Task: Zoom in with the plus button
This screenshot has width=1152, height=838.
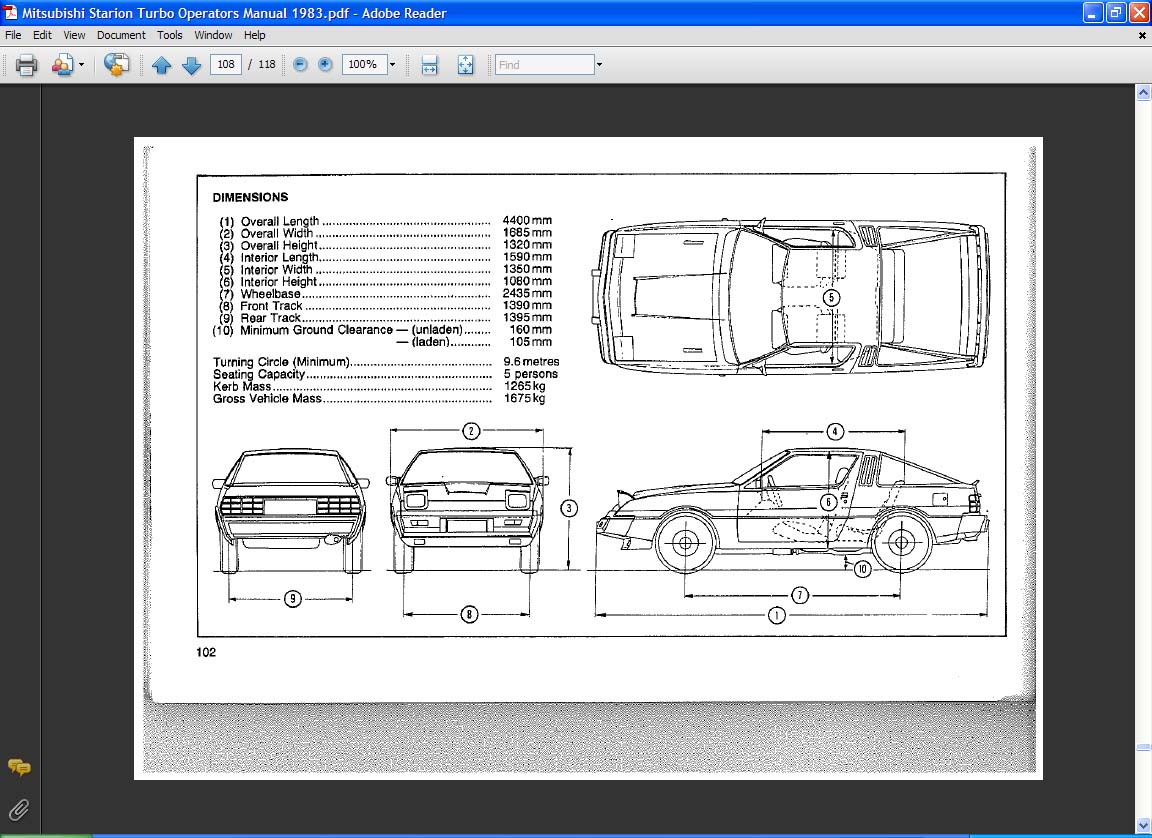Action: (325, 65)
